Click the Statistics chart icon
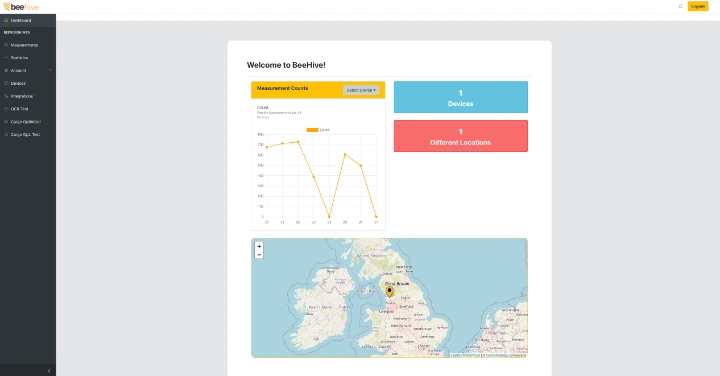 pyautogui.click(x=6, y=58)
